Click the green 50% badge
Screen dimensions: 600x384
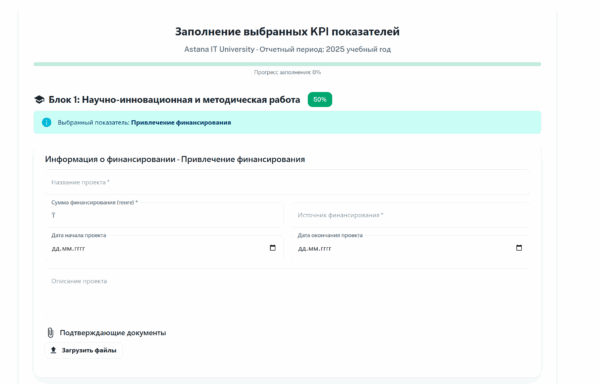tap(320, 99)
